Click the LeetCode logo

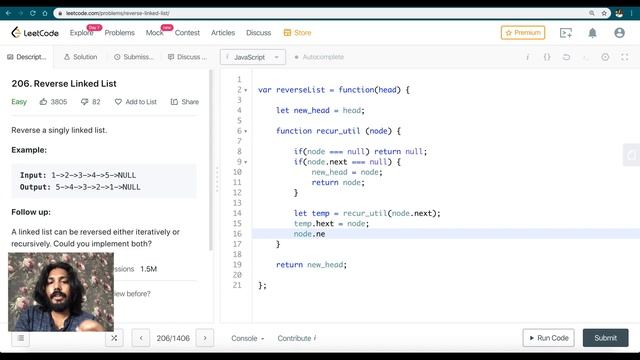pyautogui.click(x=35, y=33)
